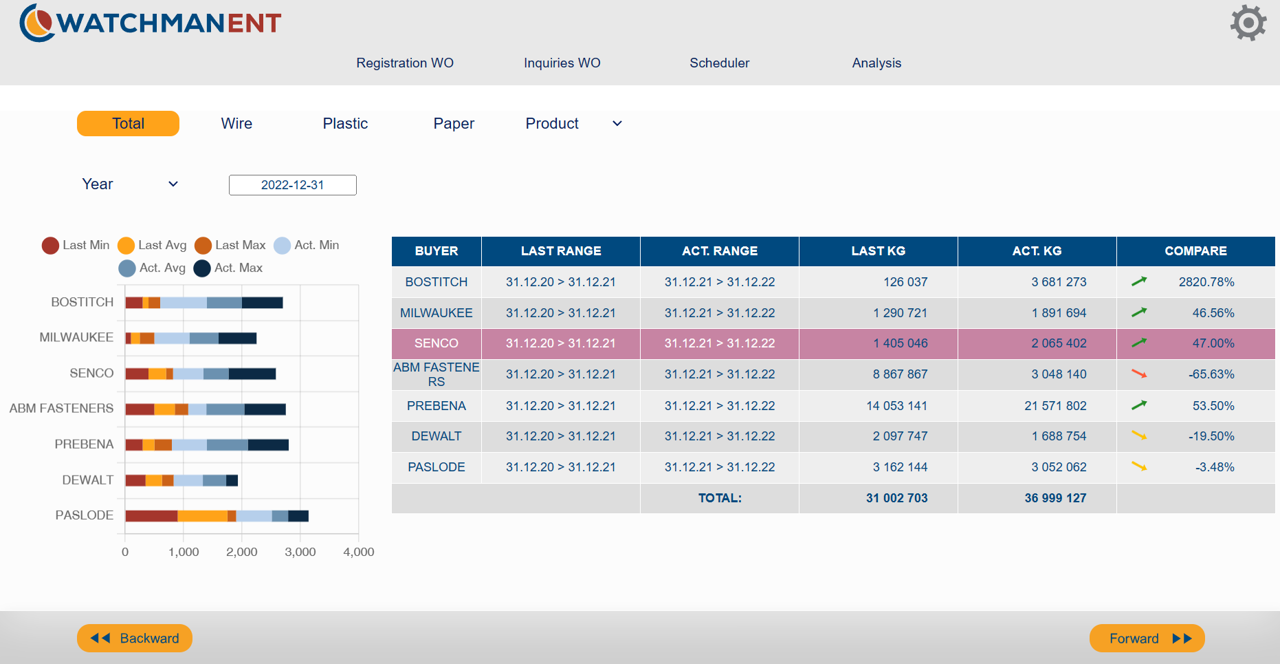
Task: Click the 53.50% compare value
Action: [x=1213, y=406]
